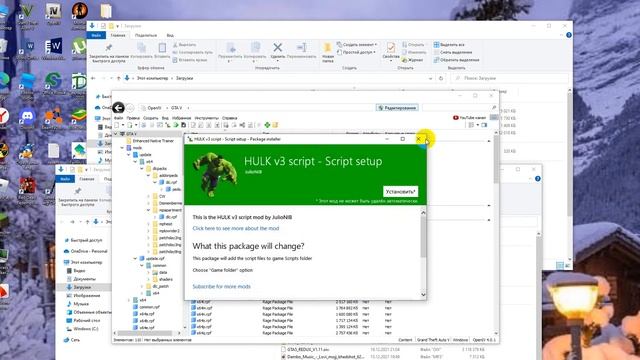Select Рабочий стол in front Explorer sidebar

click(x=84, y=321)
